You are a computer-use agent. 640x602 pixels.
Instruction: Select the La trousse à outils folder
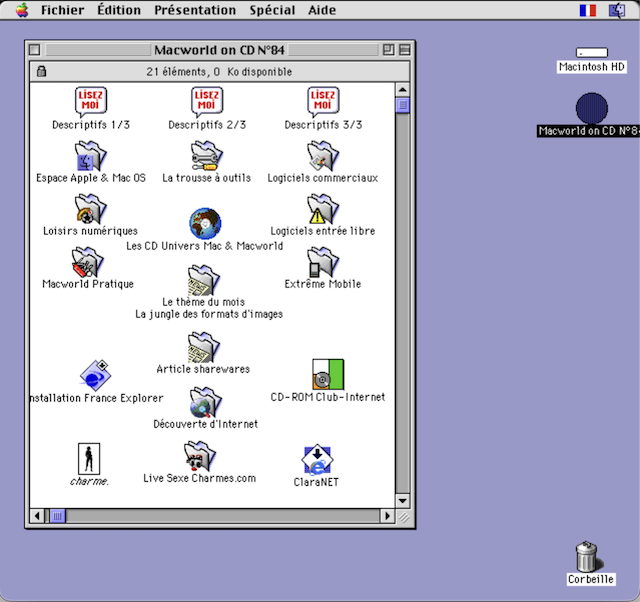(x=207, y=156)
